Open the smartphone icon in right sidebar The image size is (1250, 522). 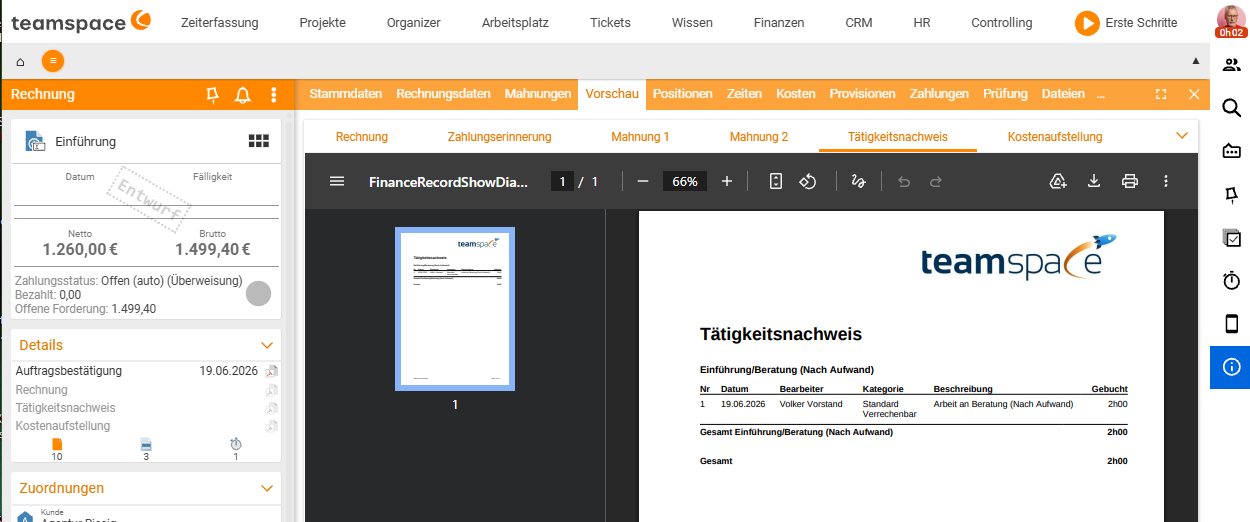1231,324
